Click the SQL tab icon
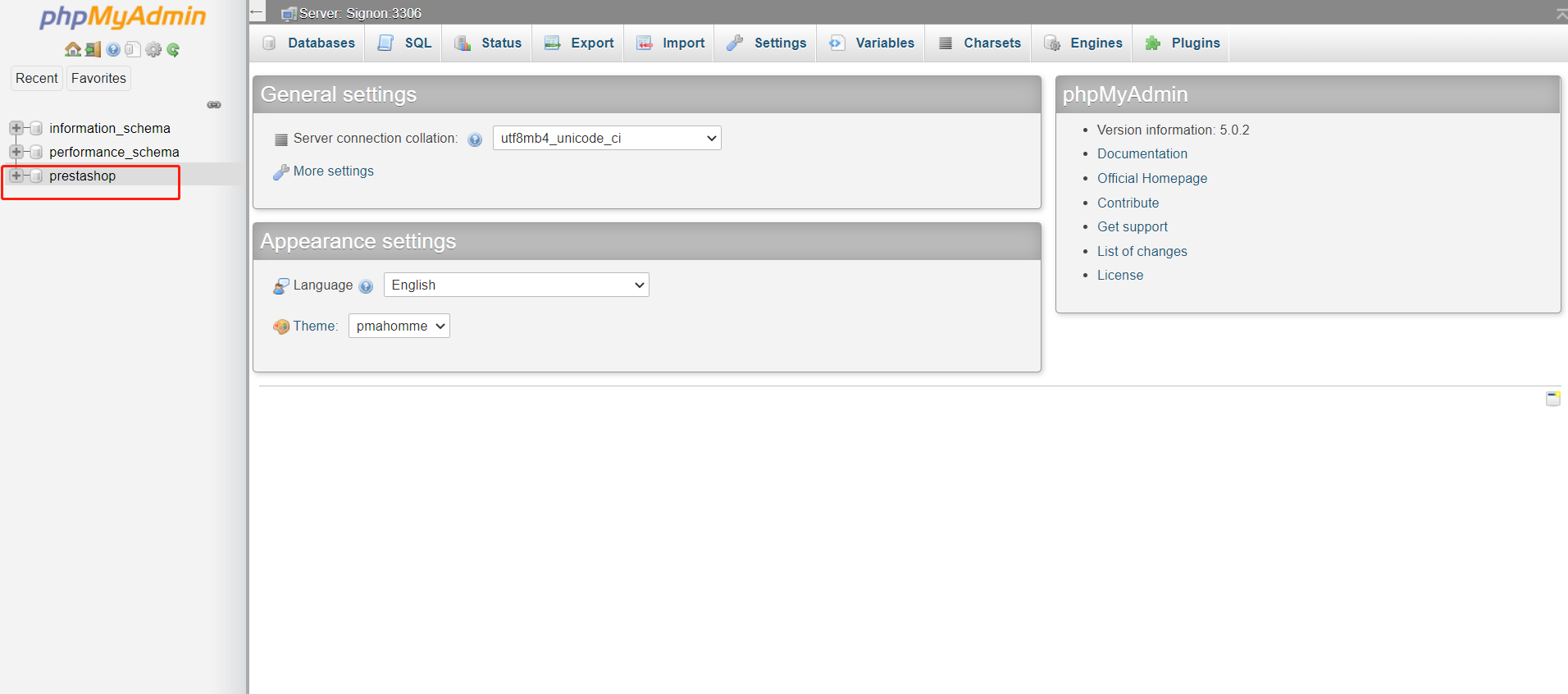Image resolution: width=1568 pixels, height=694 pixels. point(385,43)
